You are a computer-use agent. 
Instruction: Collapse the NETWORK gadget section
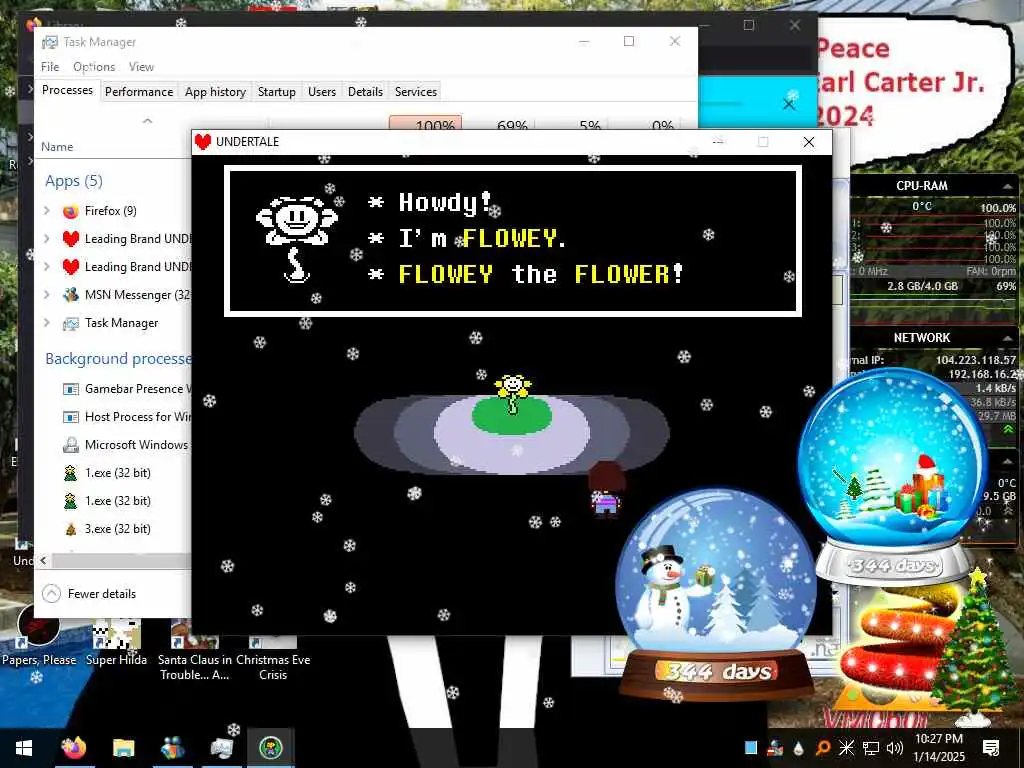click(x=1008, y=338)
